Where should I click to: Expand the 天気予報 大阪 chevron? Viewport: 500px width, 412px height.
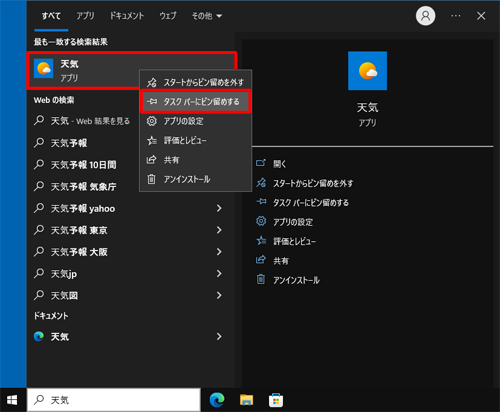pyautogui.click(x=219, y=252)
